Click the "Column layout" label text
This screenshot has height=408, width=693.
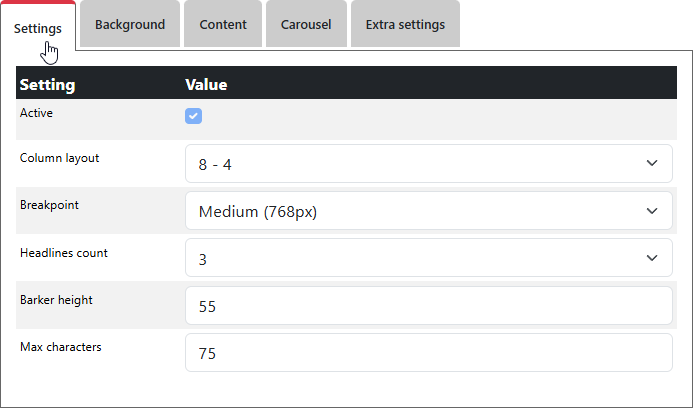click(x=60, y=158)
